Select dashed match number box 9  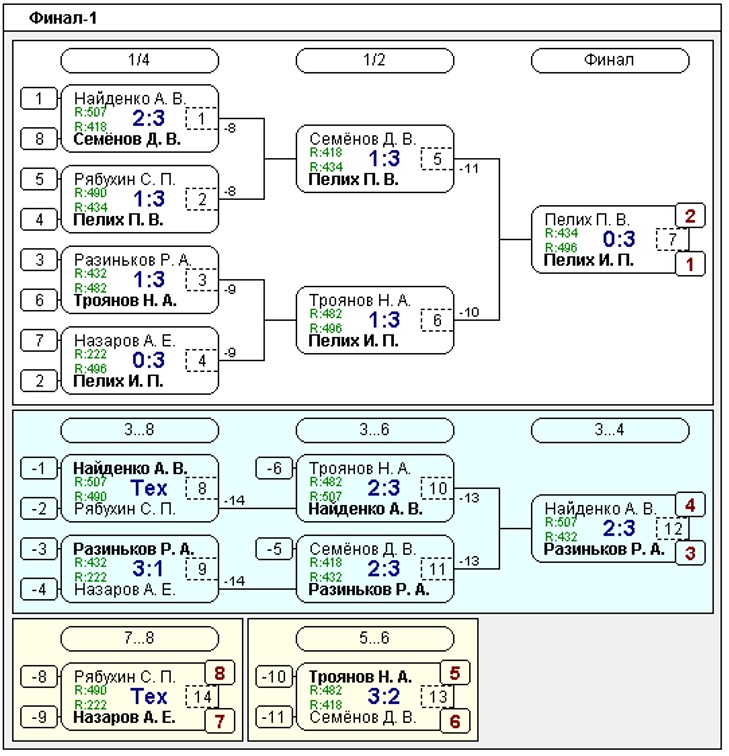202,569
